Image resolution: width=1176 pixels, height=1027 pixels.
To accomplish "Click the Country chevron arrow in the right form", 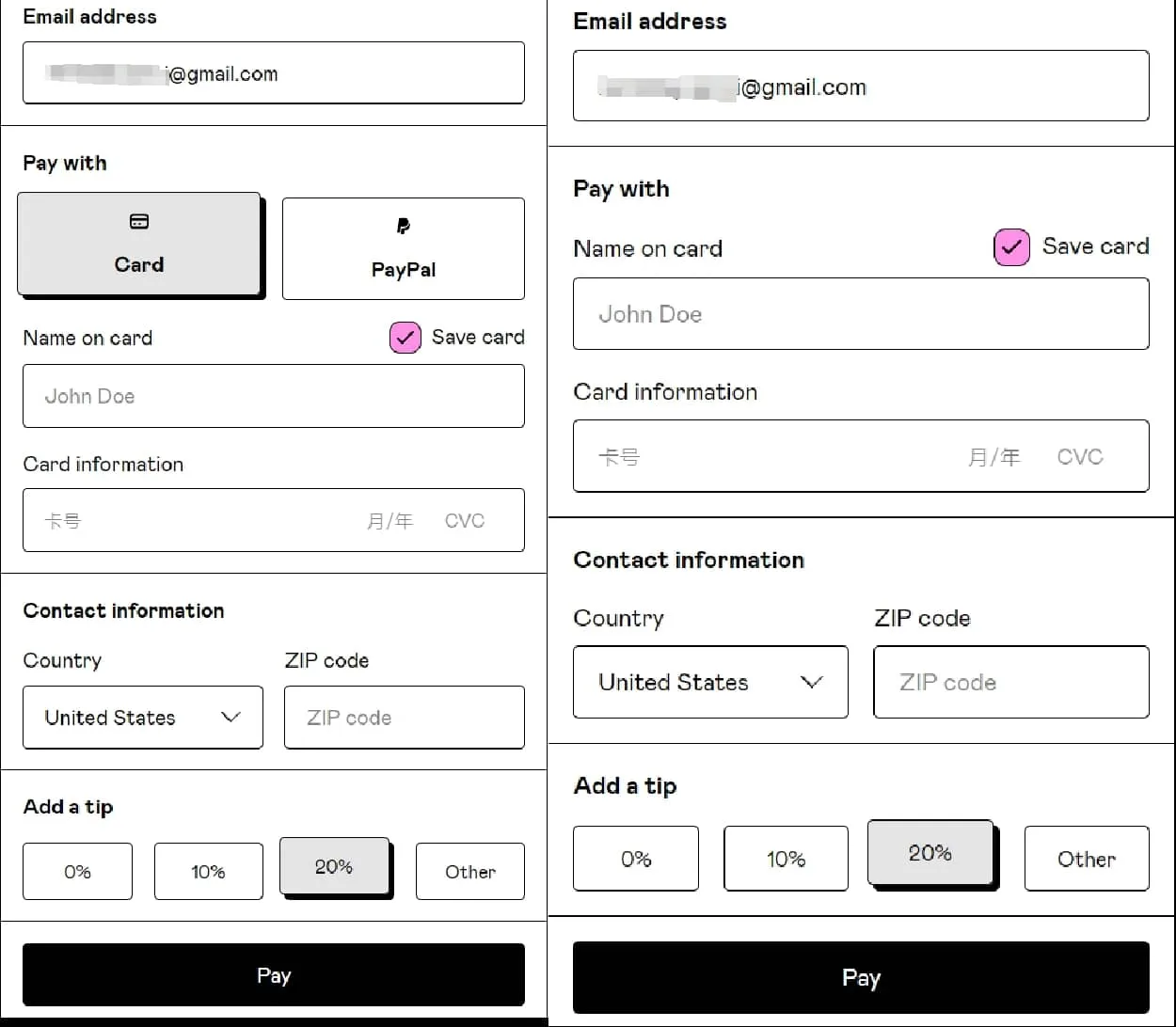I will tap(811, 682).
